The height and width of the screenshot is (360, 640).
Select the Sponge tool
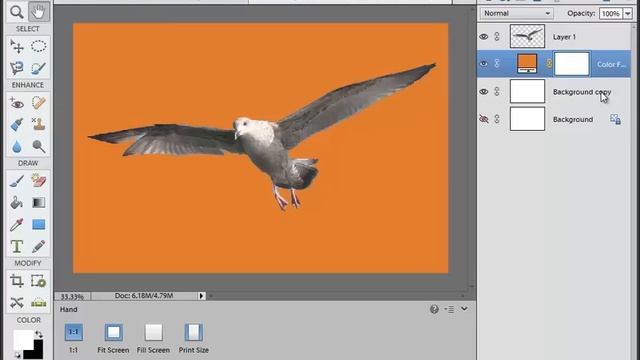pyautogui.click(x=39, y=146)
